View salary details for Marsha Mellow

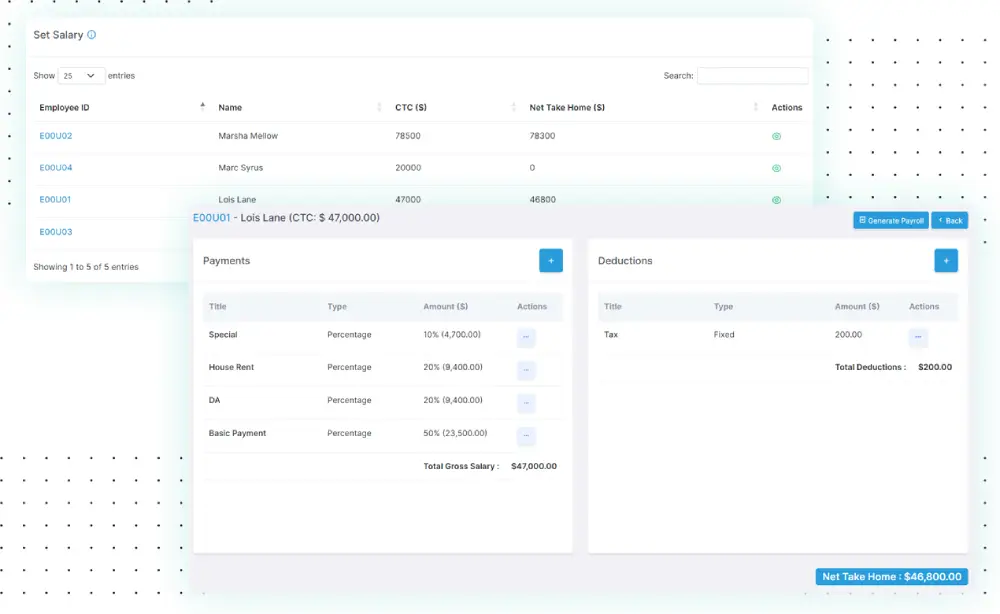pos(776,136)
